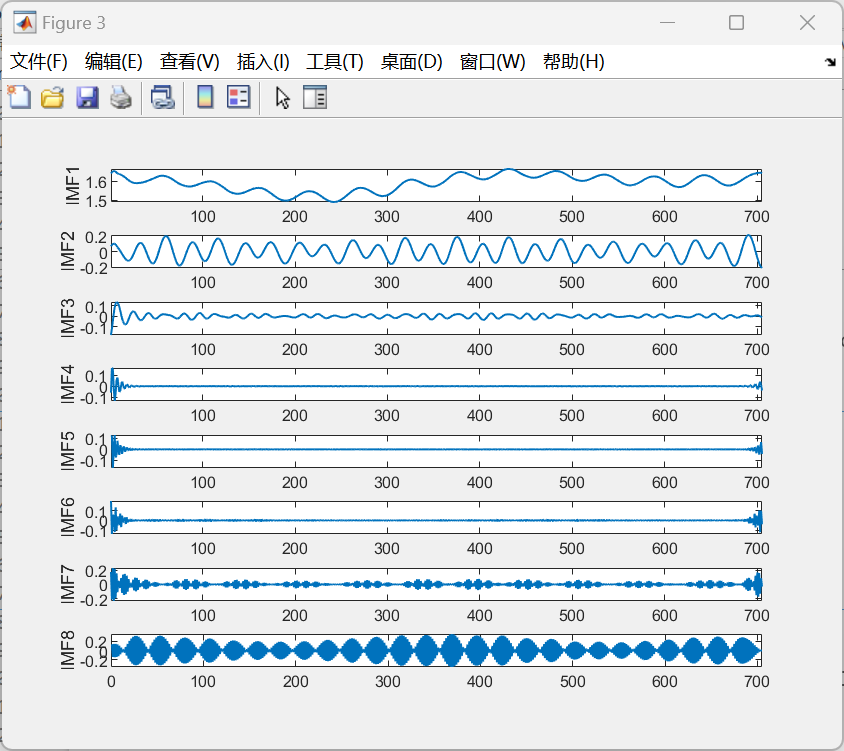Open the 插入(I) menu
The image size is (844, 751).
click(x=263, y=62)
